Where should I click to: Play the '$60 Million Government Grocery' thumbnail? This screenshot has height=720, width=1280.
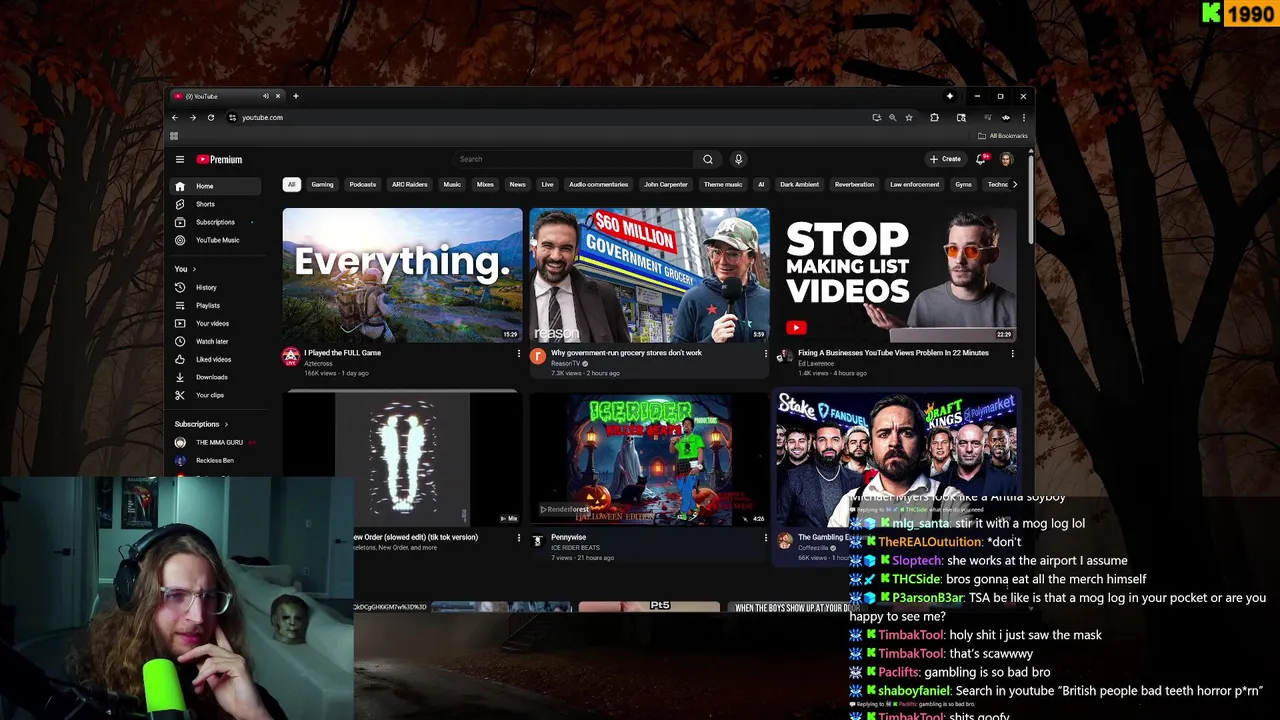tap(650, 275)
